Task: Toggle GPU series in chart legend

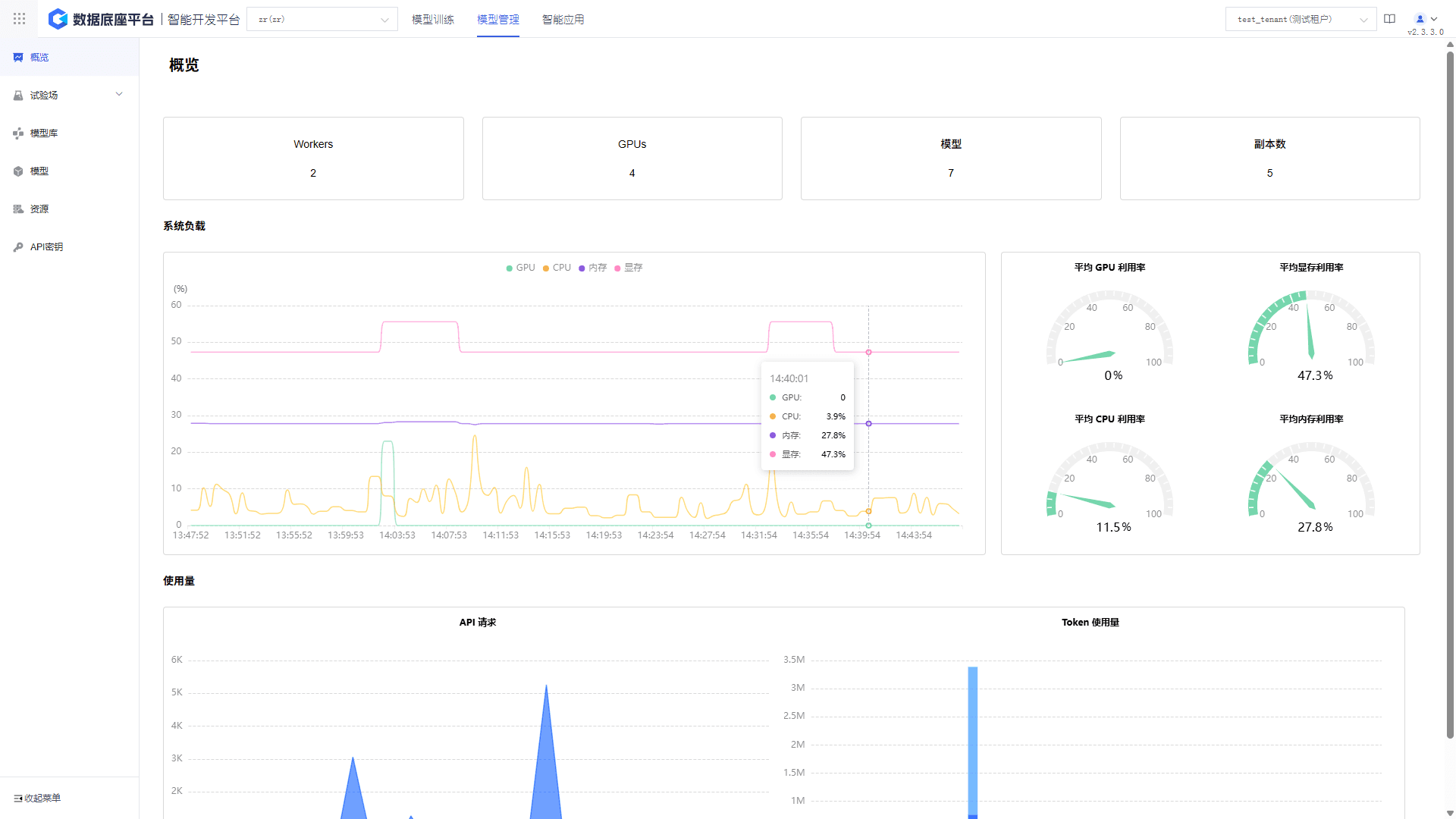Action: [520, 268]
